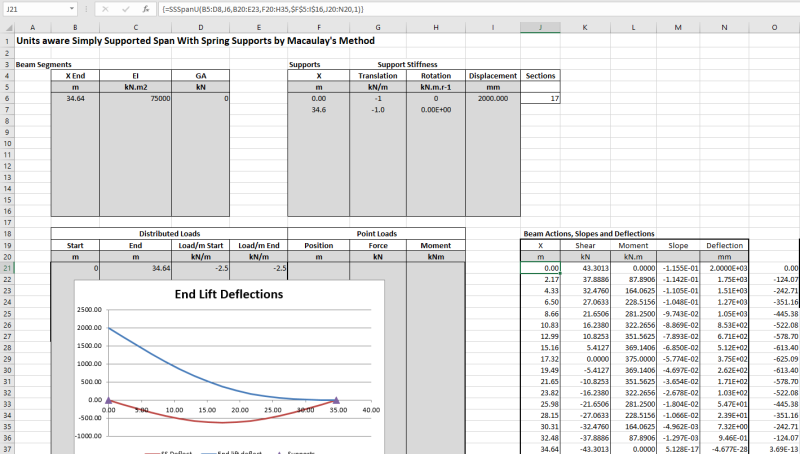Click the Load/m Start value -2.5
The image size is (800, 454).
click(x=201, y=268)
